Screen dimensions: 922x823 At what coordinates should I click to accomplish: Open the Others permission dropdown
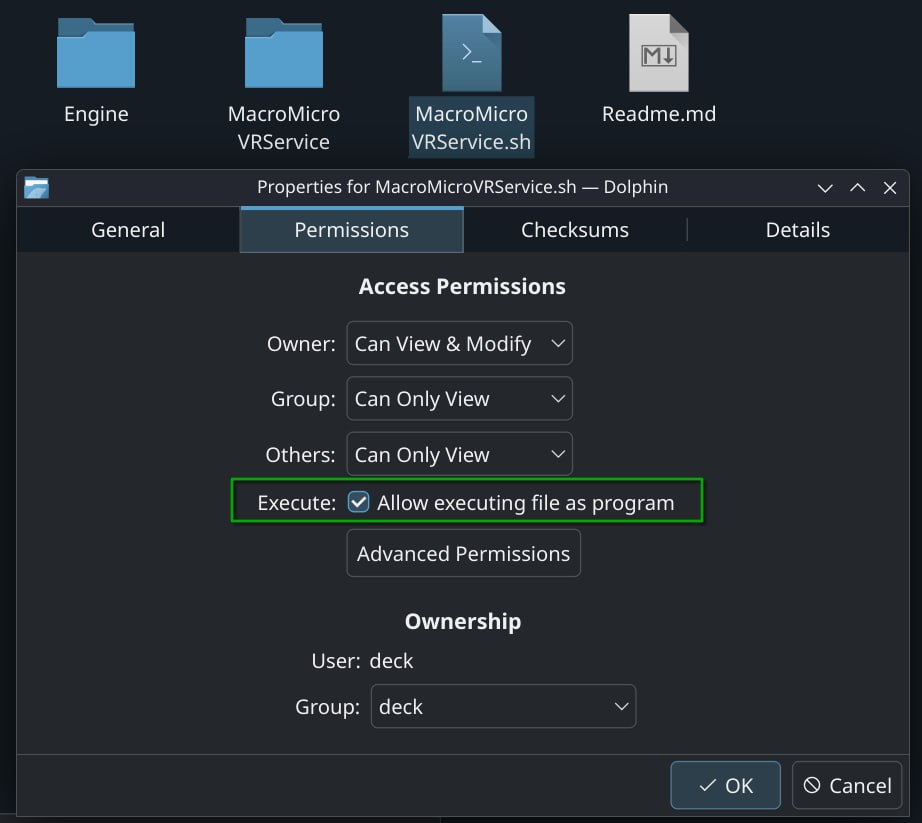(459, 454)
